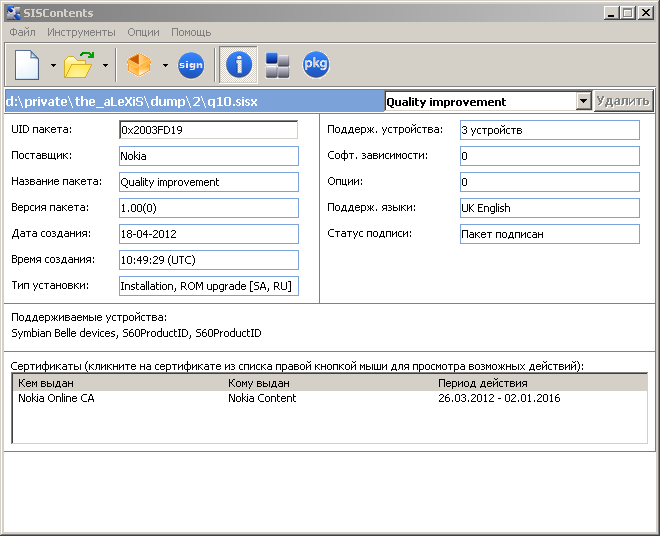
Task: Click the file path d:\private\the_aLeXiS\dump\2\q10.sisx
Action: (131, 102)
